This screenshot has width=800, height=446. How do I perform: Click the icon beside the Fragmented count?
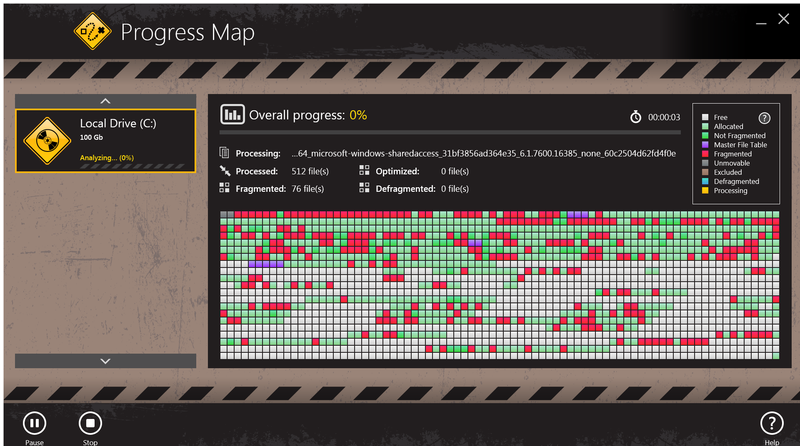[x=225, y=188]
